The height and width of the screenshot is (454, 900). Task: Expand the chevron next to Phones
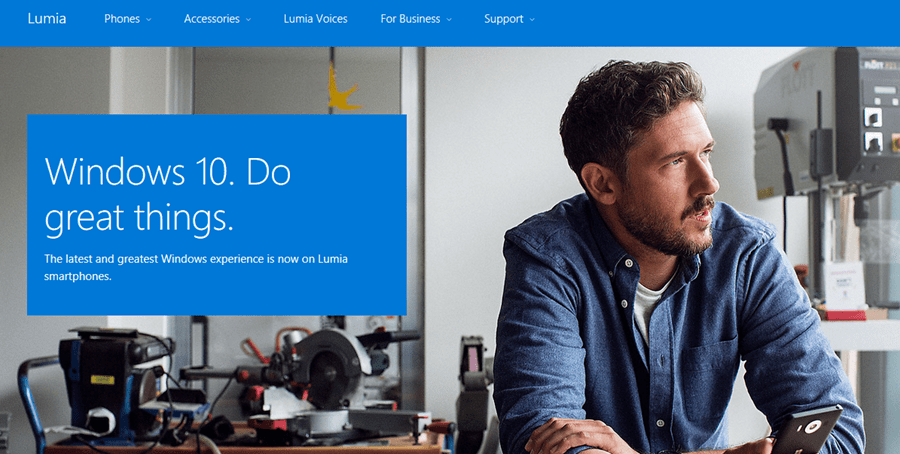(148, 20)
